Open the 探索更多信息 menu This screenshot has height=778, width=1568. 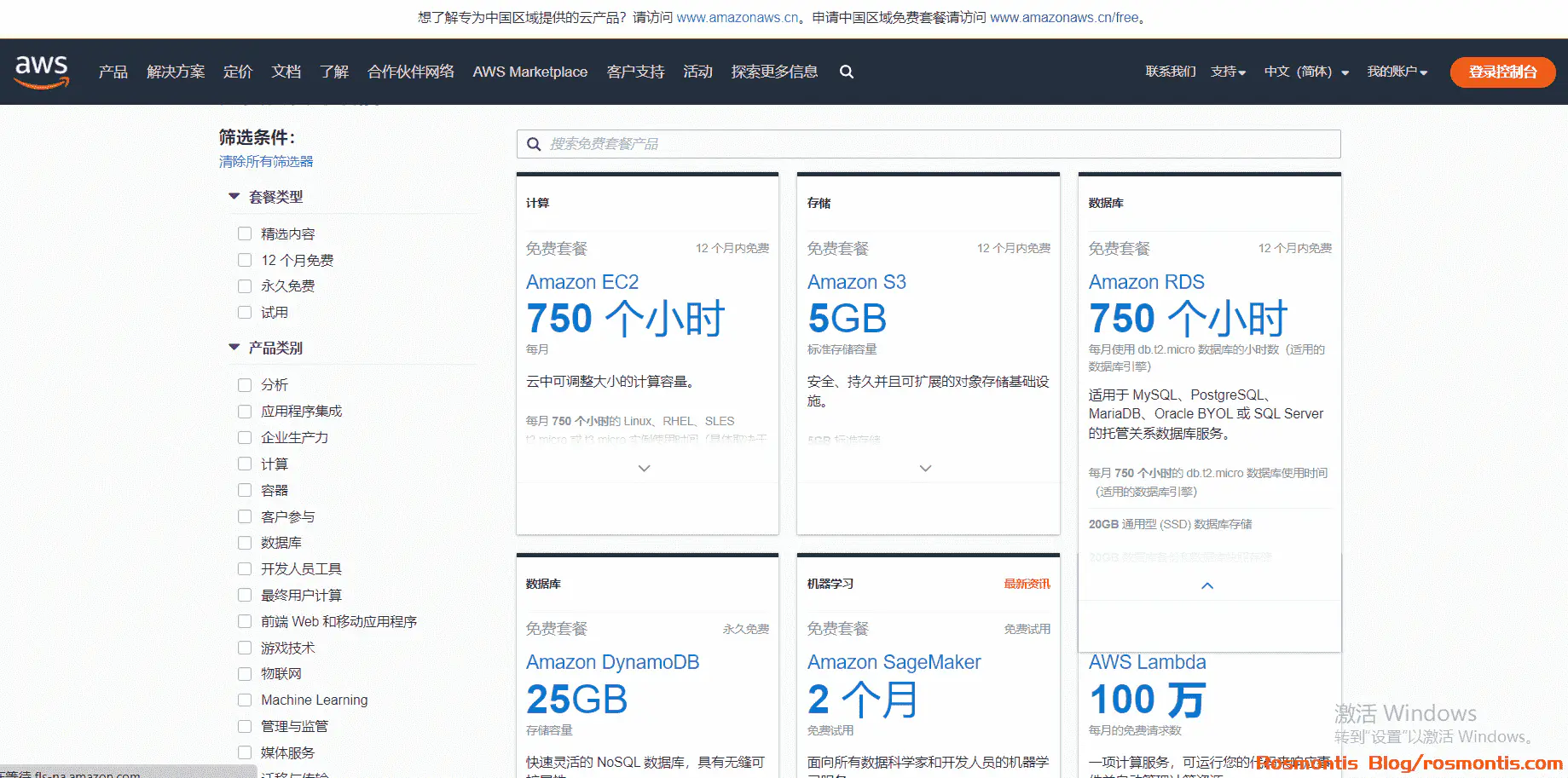pyautogui.click(x=774, y=72)
